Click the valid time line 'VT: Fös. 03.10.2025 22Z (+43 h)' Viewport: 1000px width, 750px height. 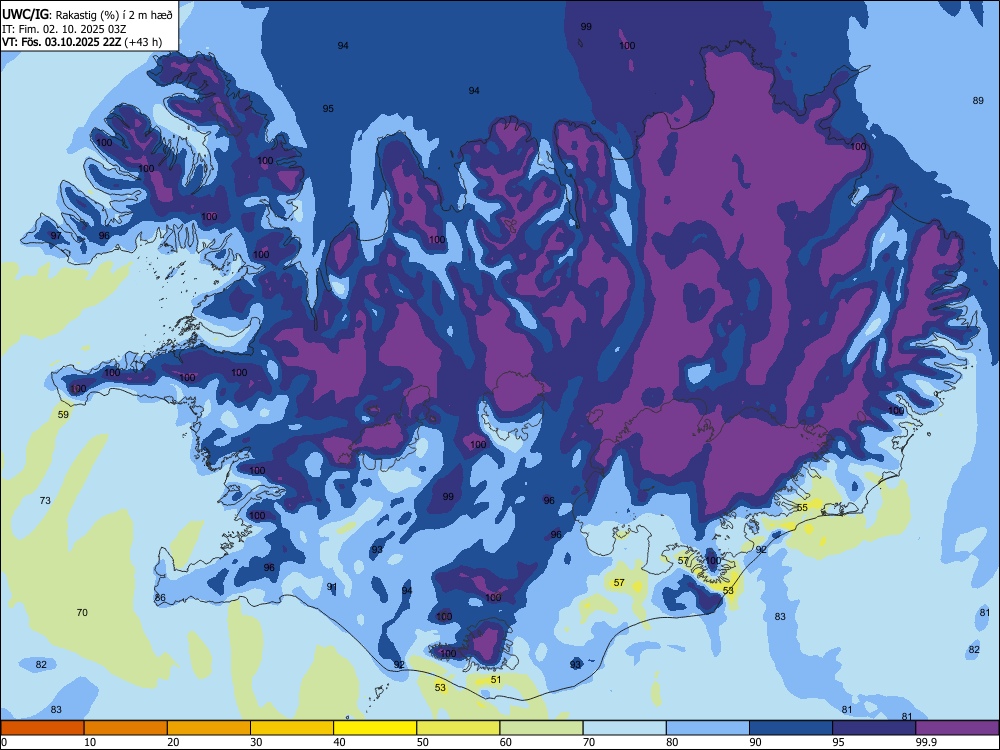coord(82,43)
